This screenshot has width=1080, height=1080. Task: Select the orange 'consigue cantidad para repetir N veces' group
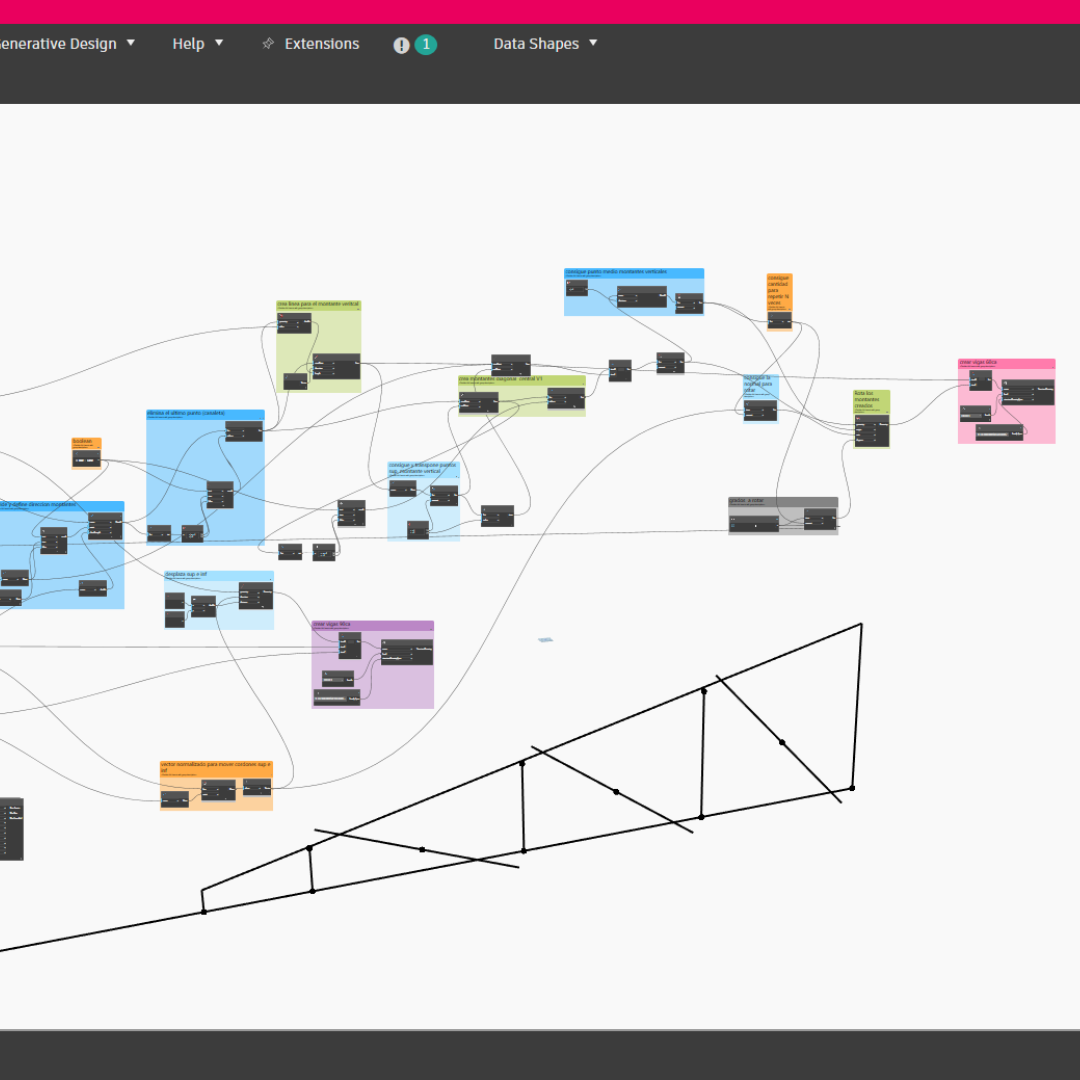click(779, 292)
